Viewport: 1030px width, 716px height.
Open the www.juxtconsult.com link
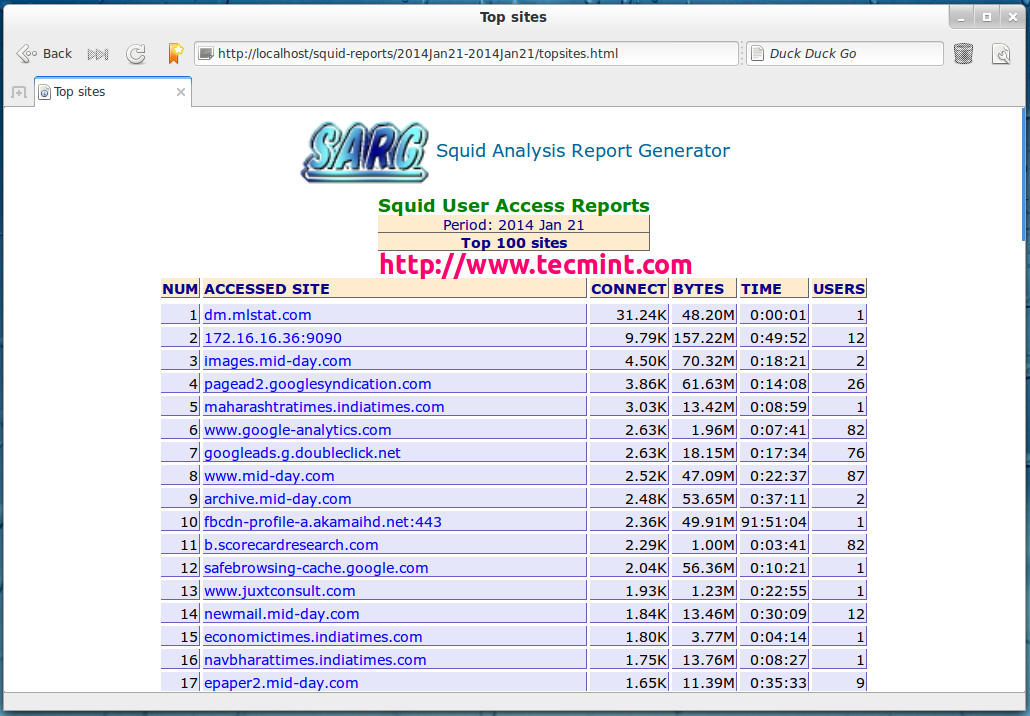(x=279, y=591)
